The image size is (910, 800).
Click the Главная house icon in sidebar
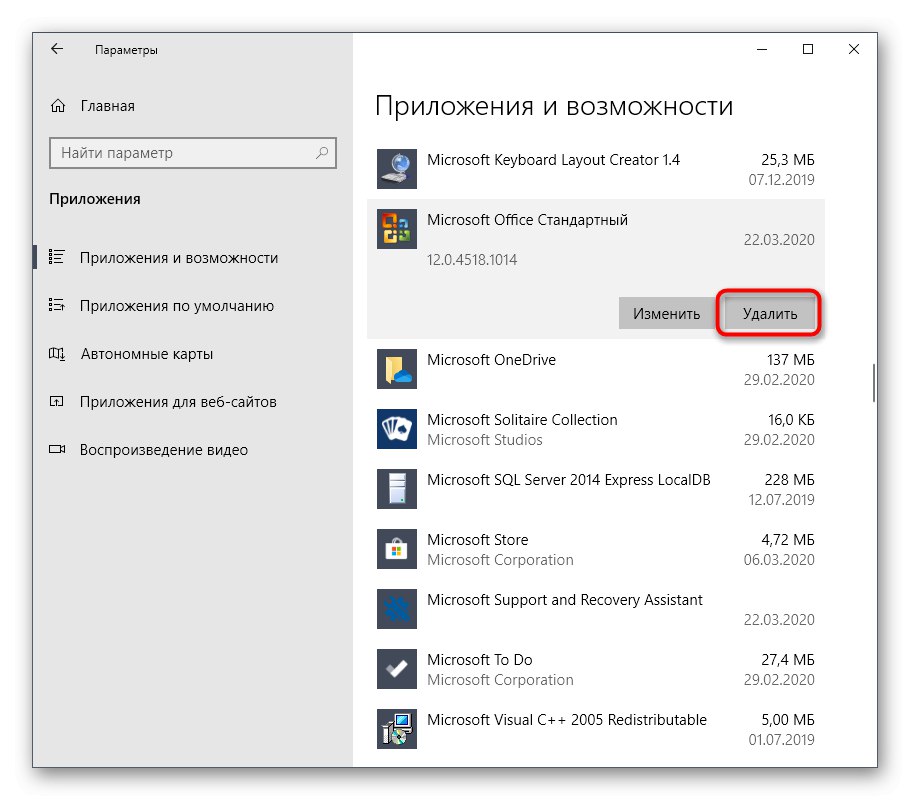coord(58,105)
